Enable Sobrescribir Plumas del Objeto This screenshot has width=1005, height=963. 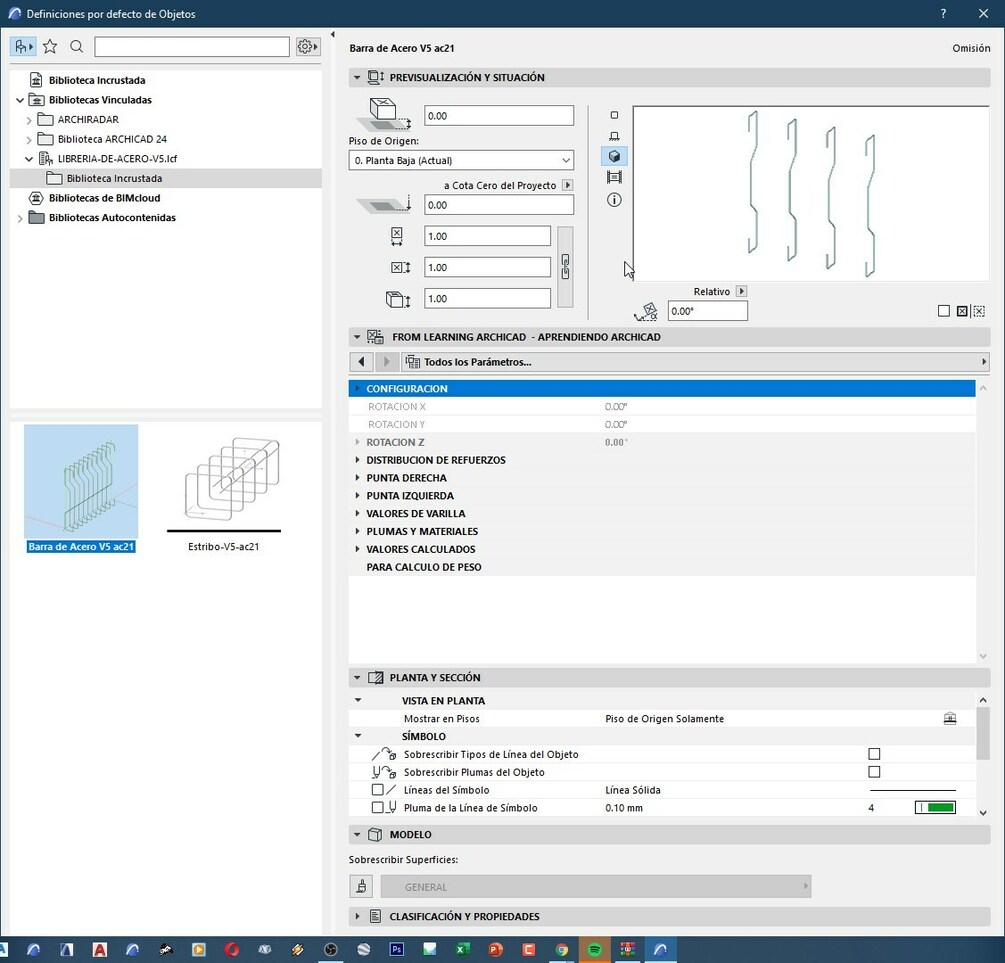[874, 772]
